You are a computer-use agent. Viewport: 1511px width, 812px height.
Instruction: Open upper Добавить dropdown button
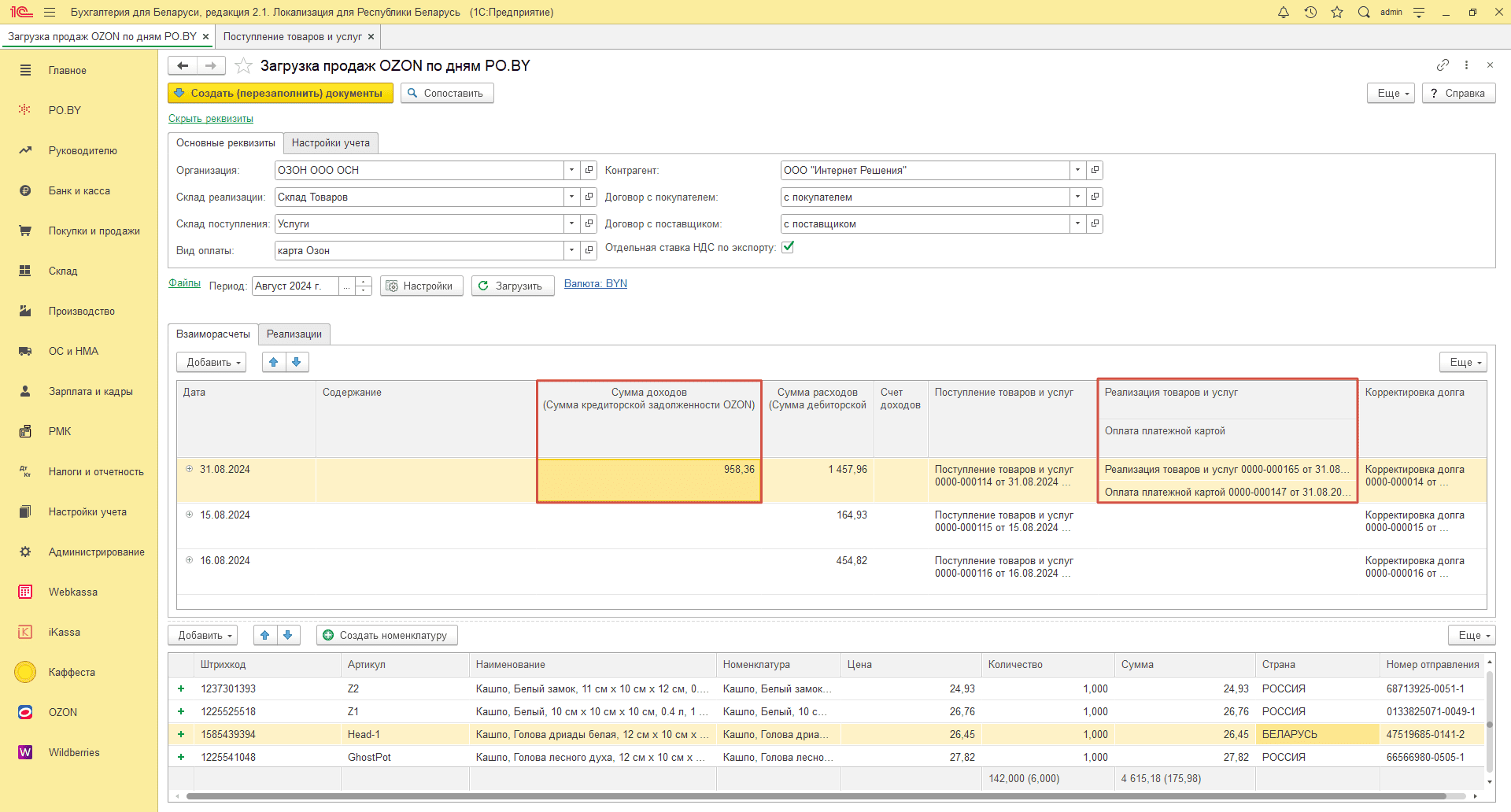pos(212,362)
